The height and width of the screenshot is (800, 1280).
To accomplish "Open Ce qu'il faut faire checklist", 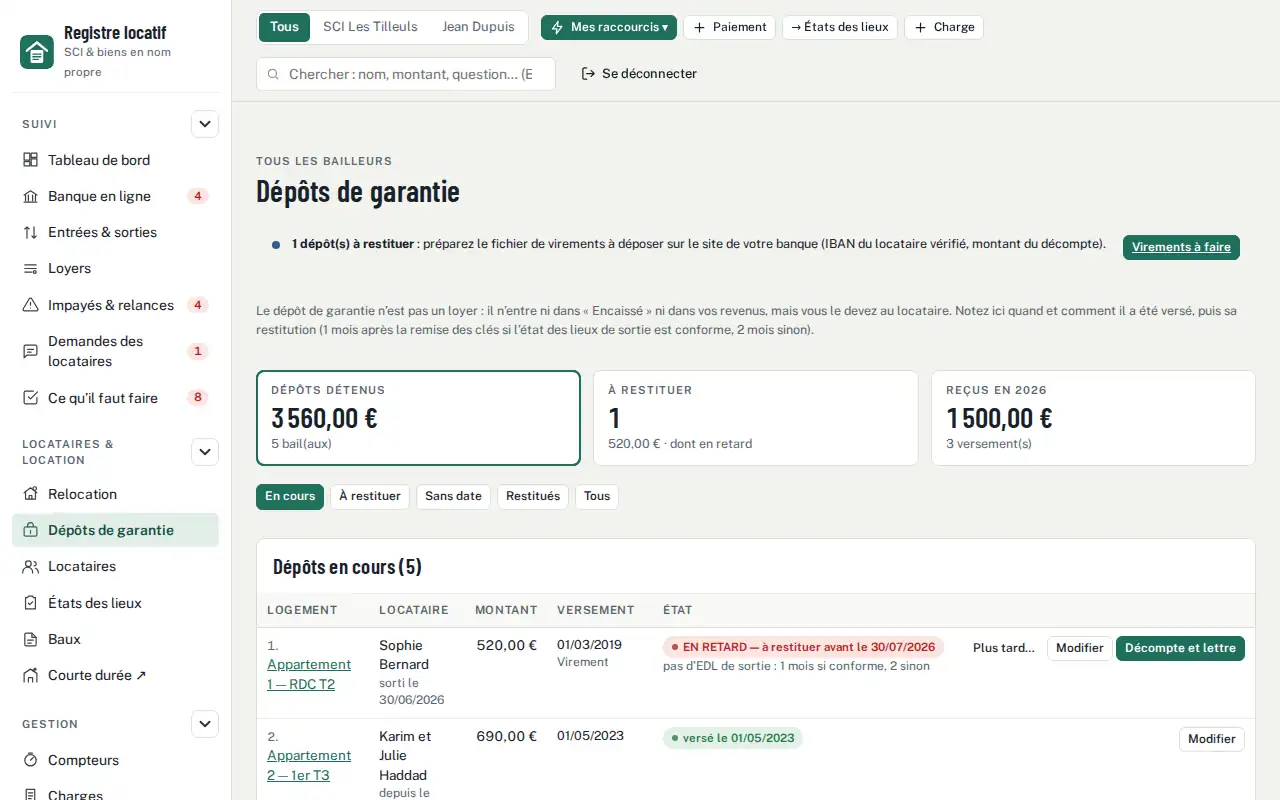I will tap(115, 398).
